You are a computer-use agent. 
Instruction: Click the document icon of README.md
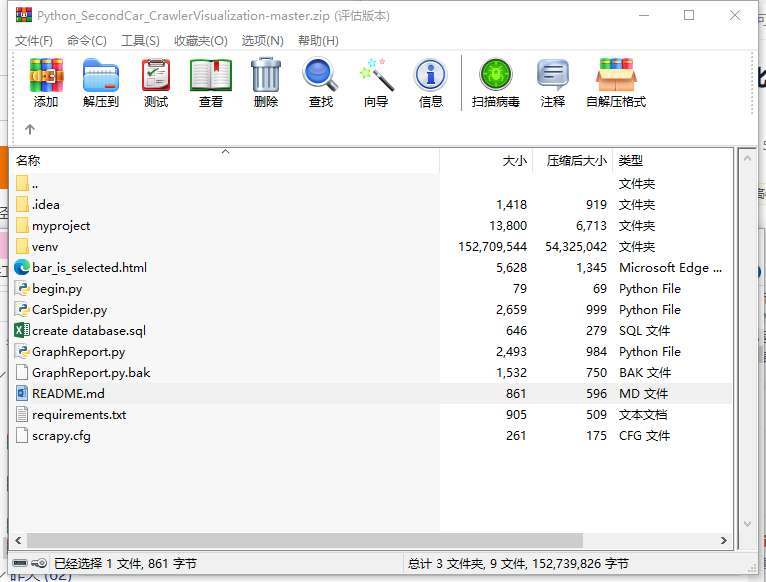[x=22, y=393]
